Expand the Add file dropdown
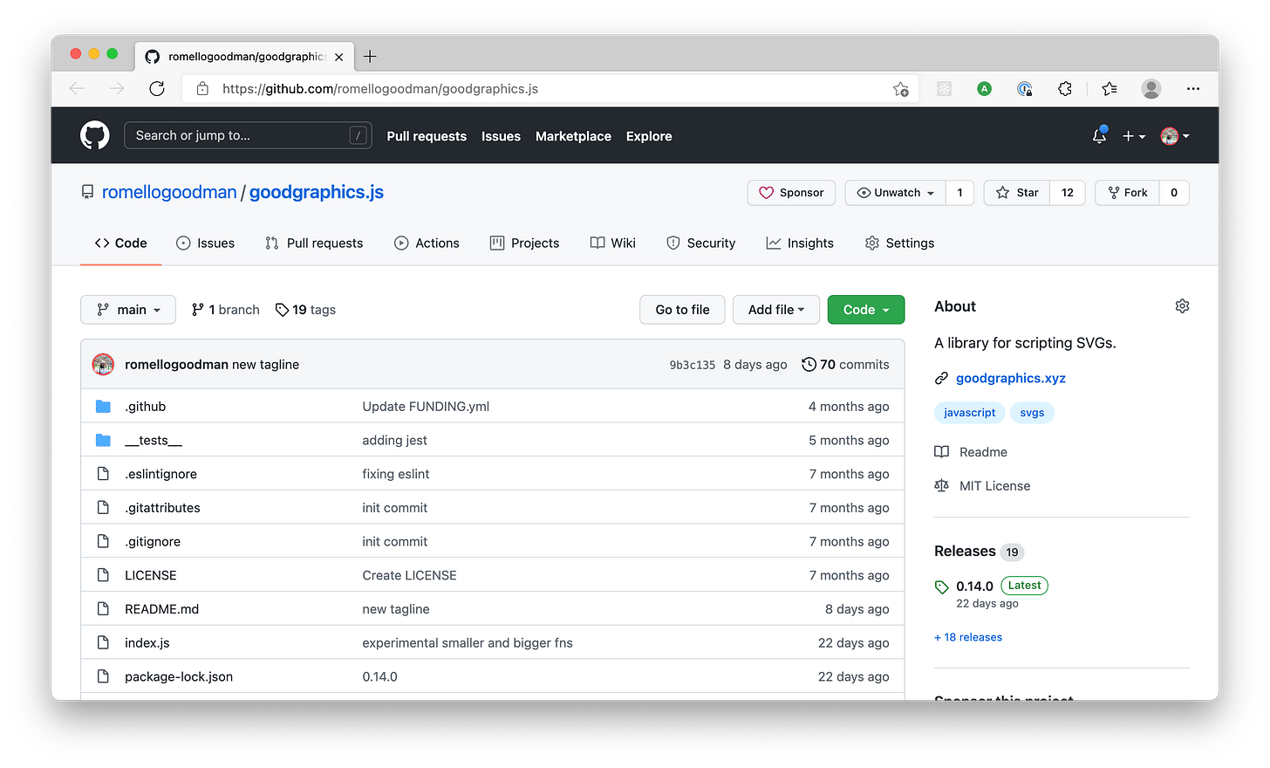Viewport: 1270px width, 768px height. (776, 310)
